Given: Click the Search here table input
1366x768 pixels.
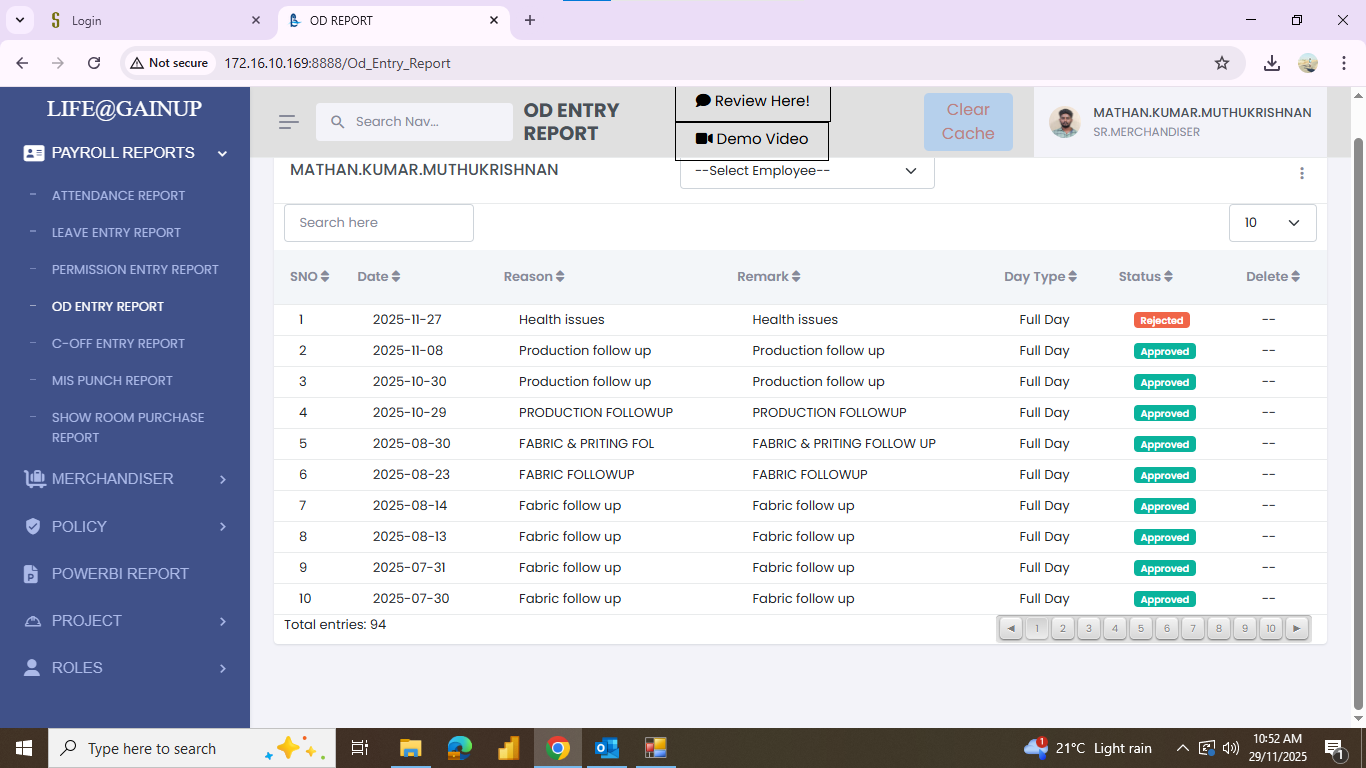Looking at the screenshot, I should coord(378,223).
